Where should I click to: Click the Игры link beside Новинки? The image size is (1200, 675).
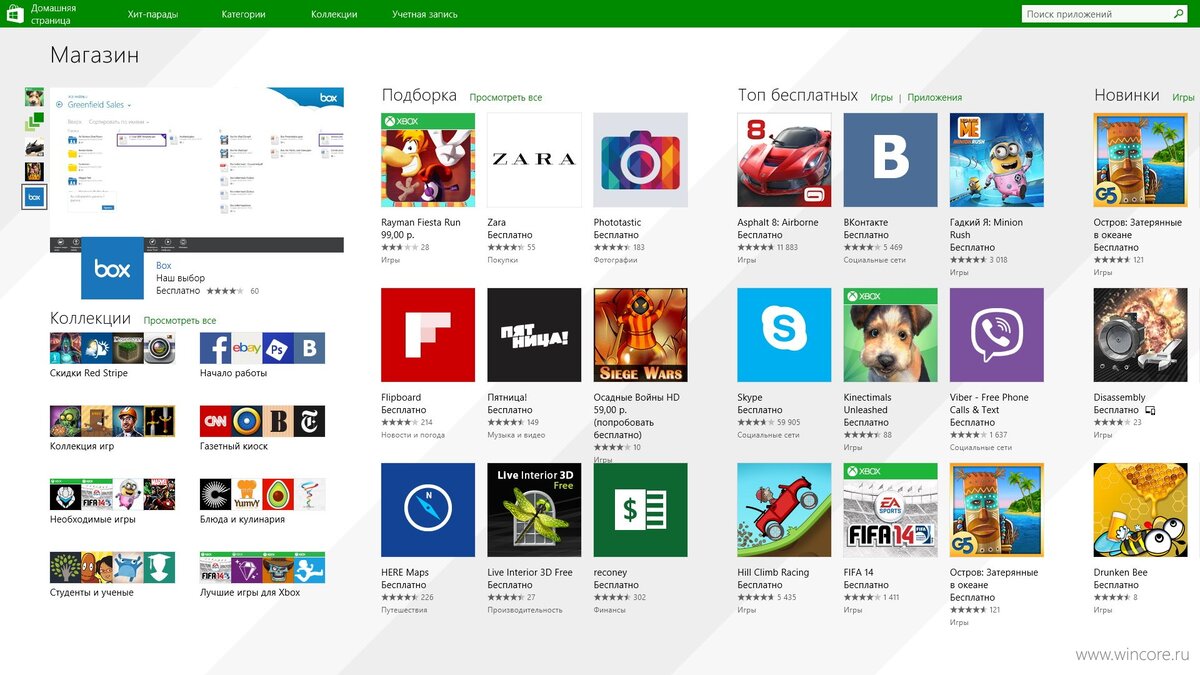coord(1184,97)
